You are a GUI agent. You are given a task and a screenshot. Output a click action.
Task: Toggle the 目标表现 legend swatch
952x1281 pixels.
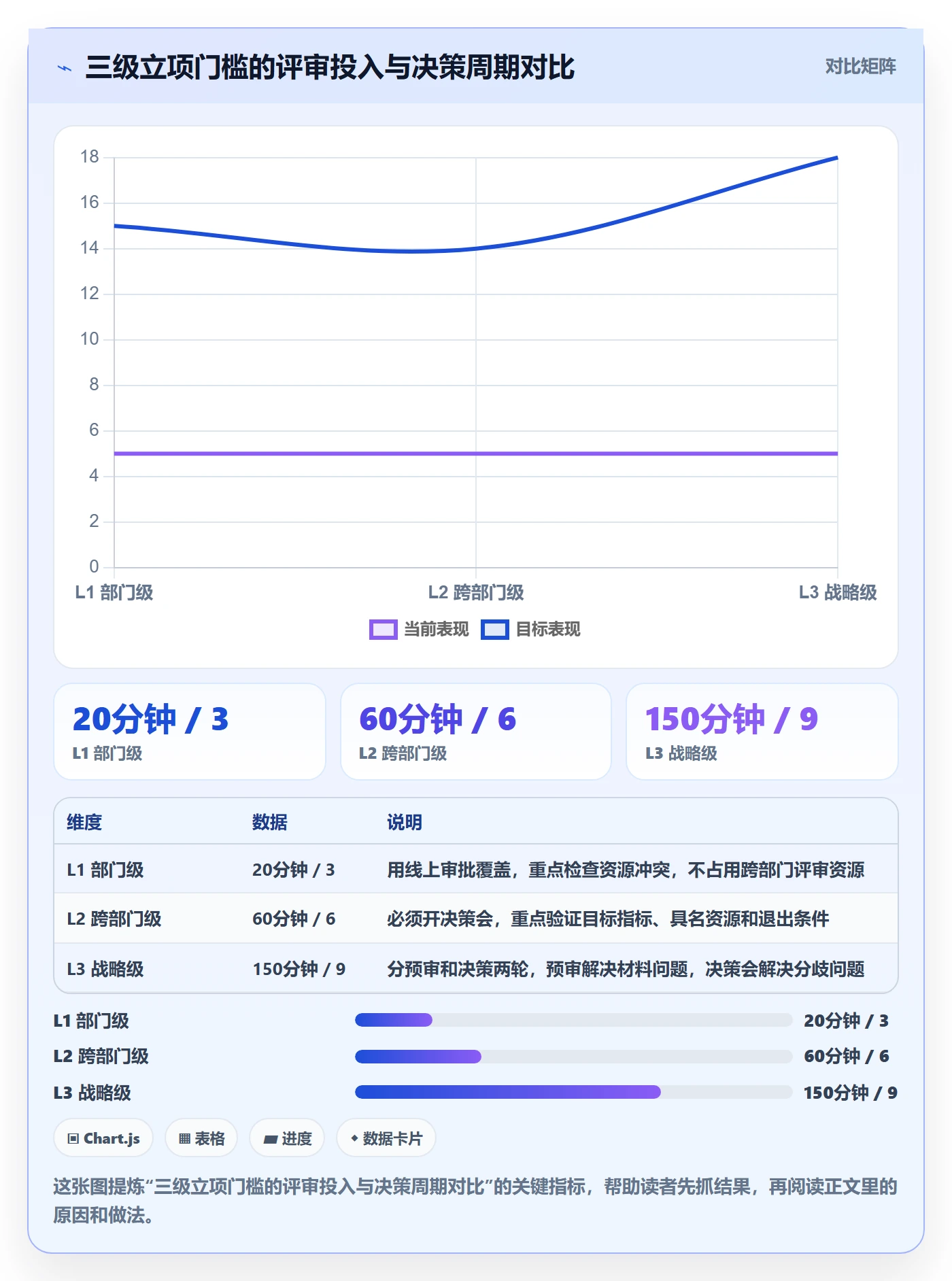pos(494,630)
